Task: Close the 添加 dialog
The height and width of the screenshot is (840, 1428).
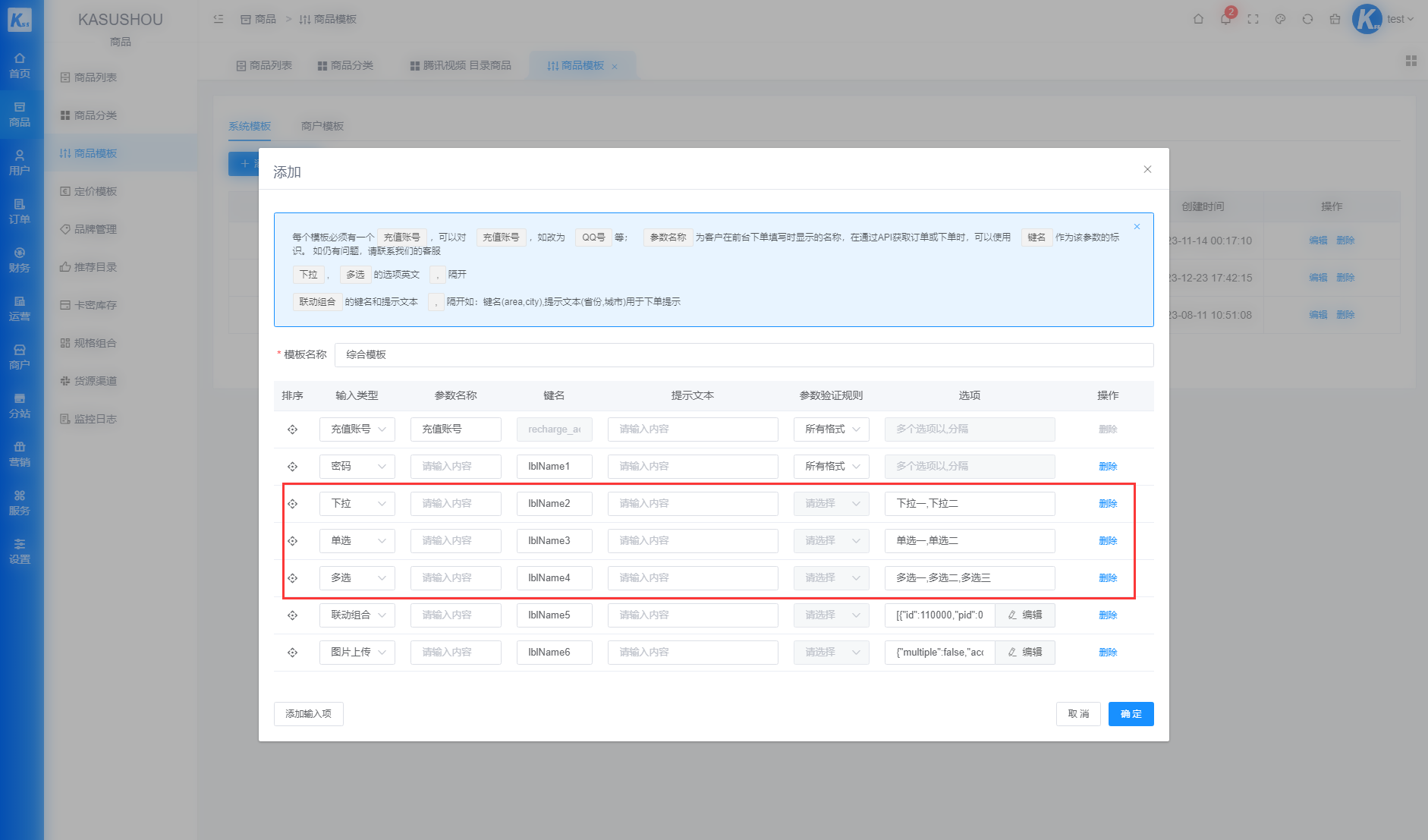Action: (x=1147, y=169)
